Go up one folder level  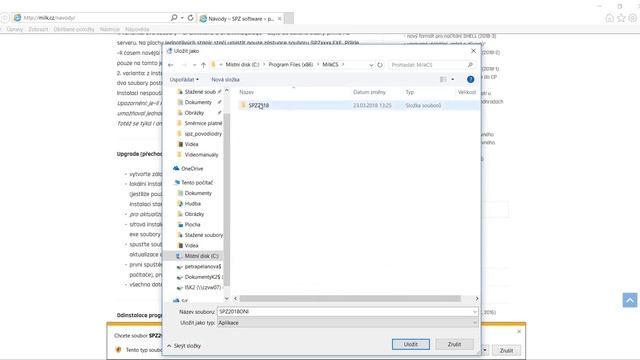[x=203, y=65]
